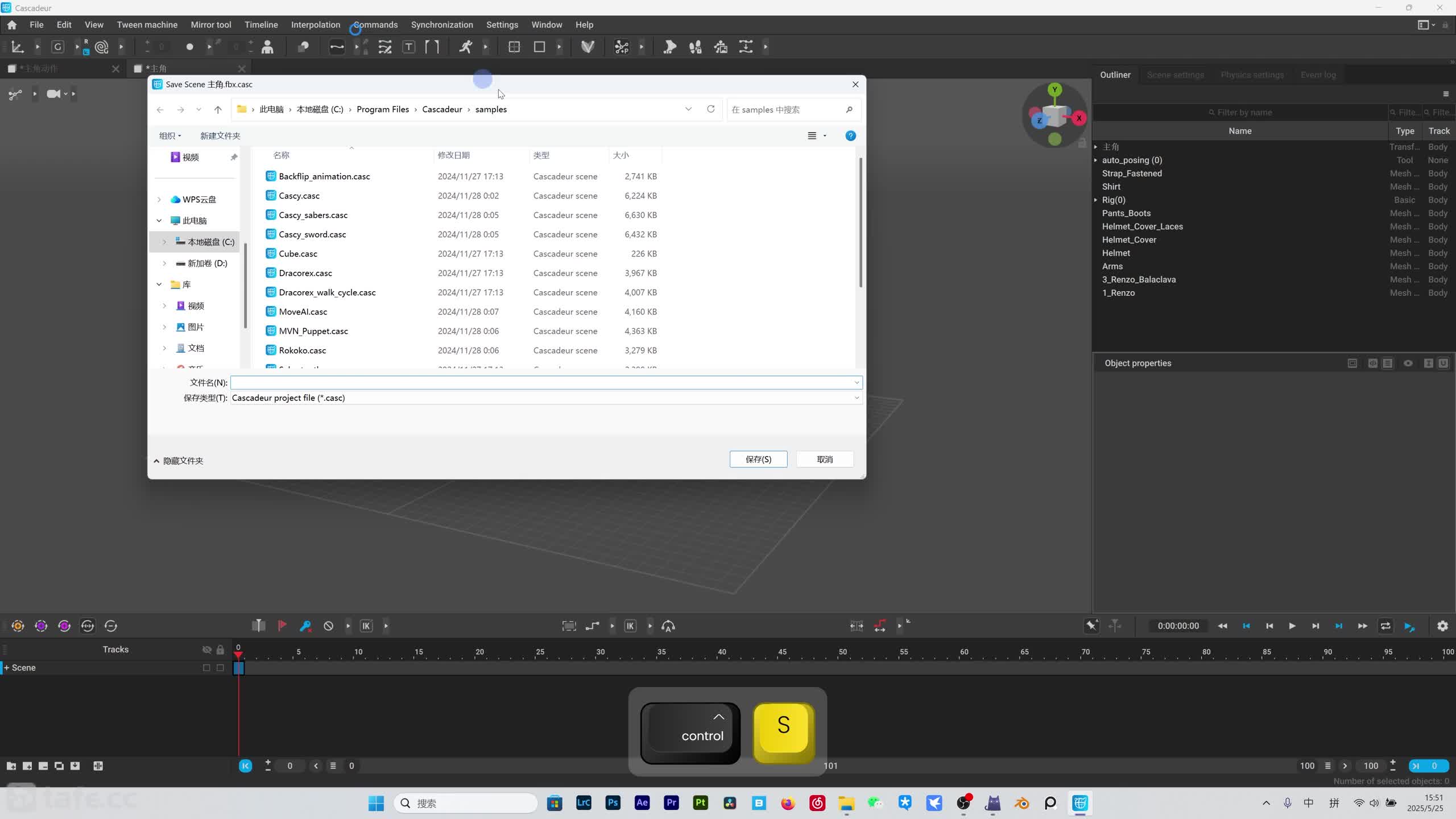Open the Interpolation menu
Image resolution: width=1456 pixels, height=819 pixels.
[315, 25]
